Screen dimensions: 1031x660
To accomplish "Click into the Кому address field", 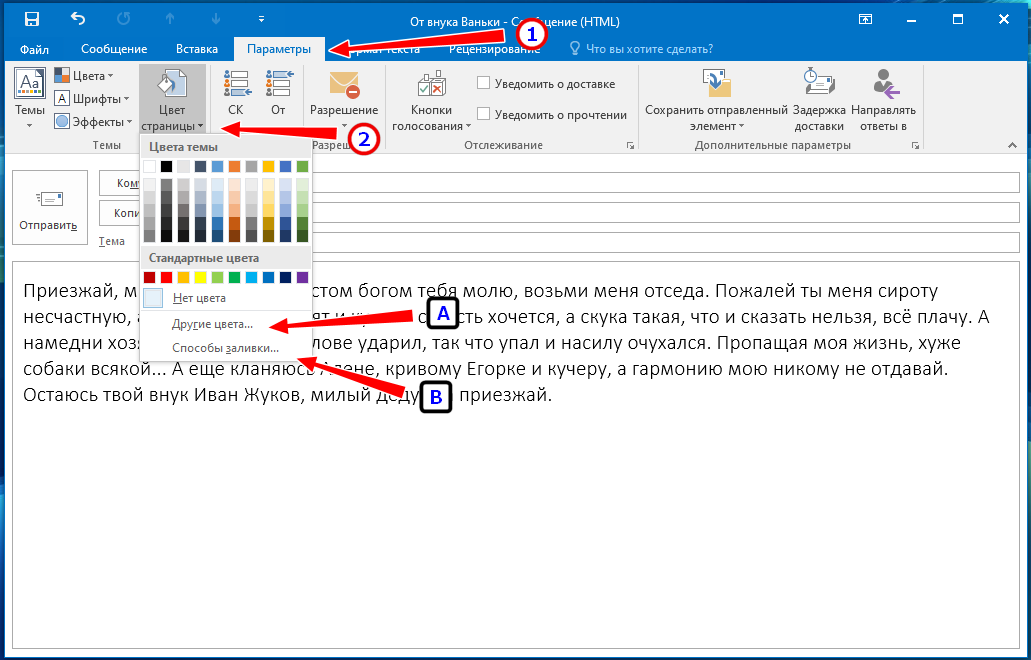I will point(665,183).
